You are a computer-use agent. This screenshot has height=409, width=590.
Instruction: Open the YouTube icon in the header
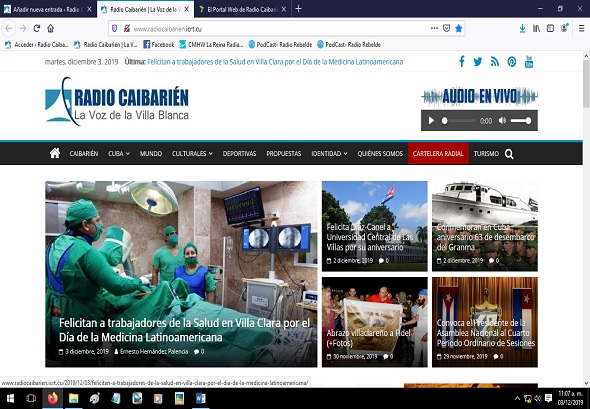[x=529, y=61]
